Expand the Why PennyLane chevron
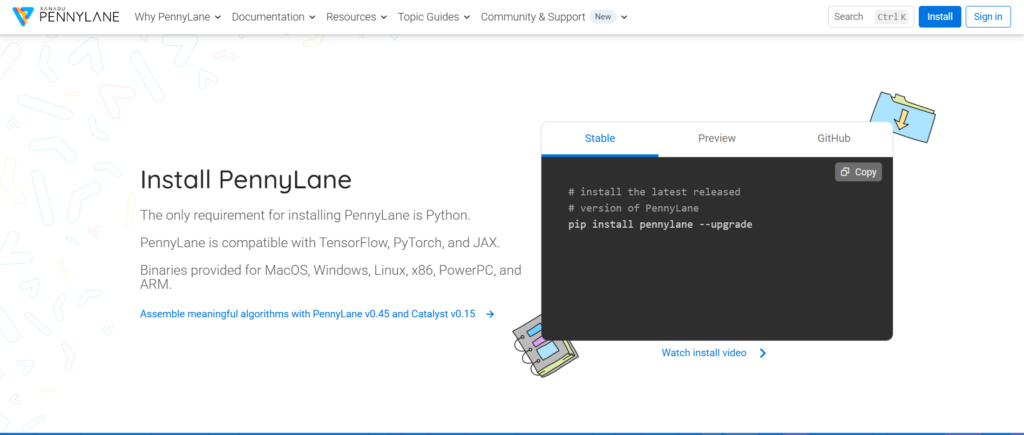 217,18
